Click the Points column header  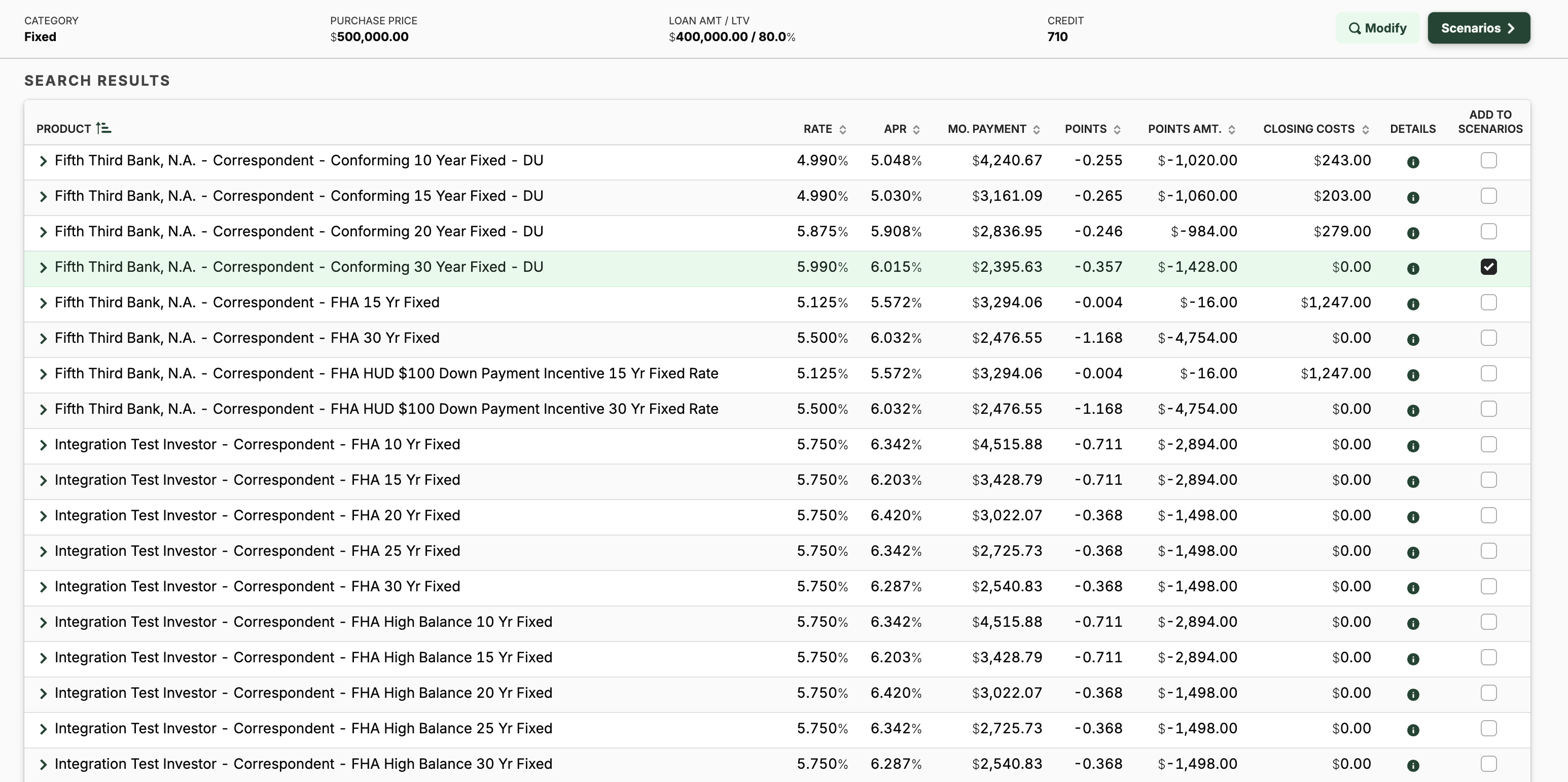point(1085,129)
